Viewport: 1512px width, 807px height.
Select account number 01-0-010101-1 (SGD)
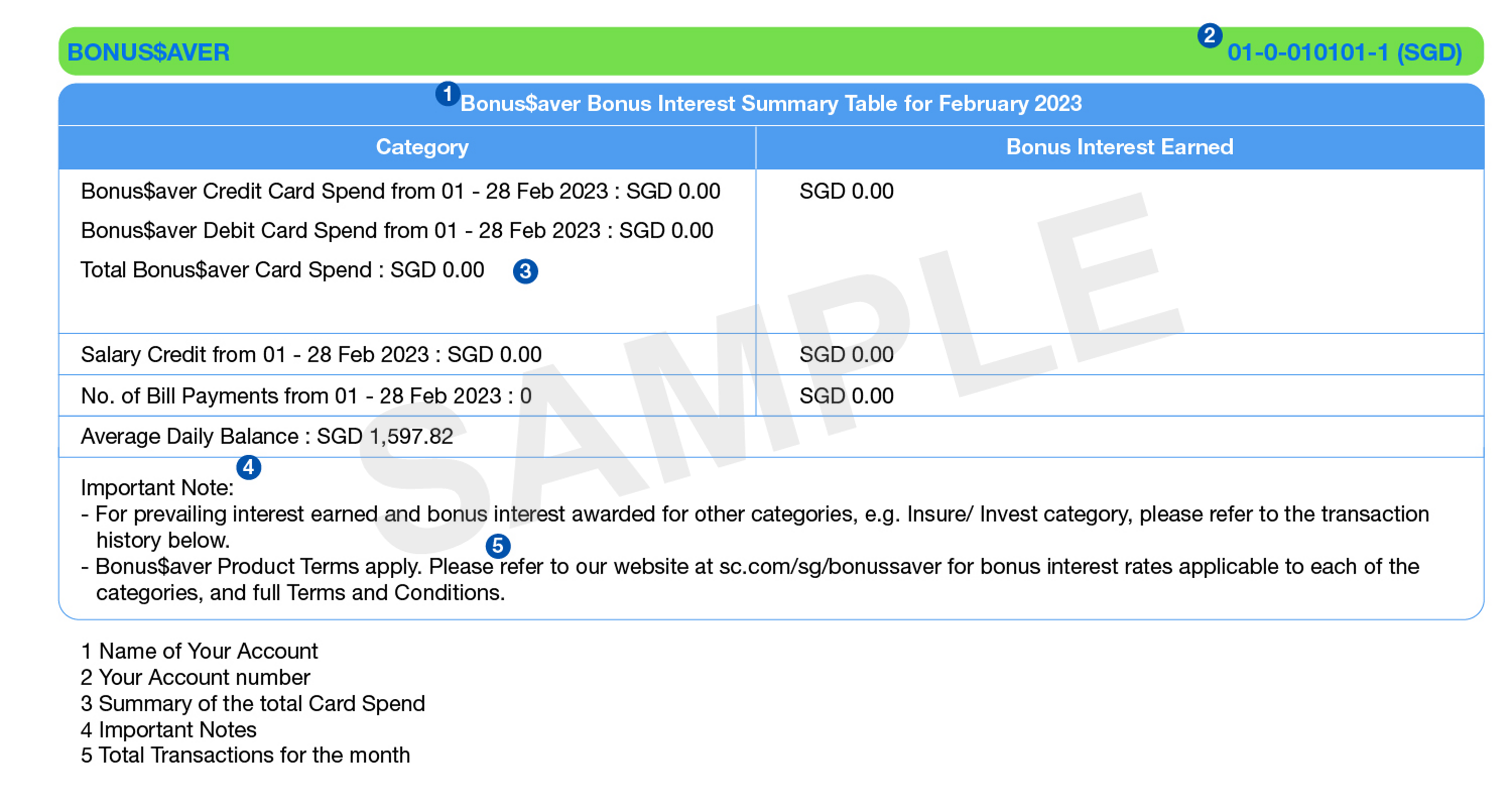click(1344, 52)
